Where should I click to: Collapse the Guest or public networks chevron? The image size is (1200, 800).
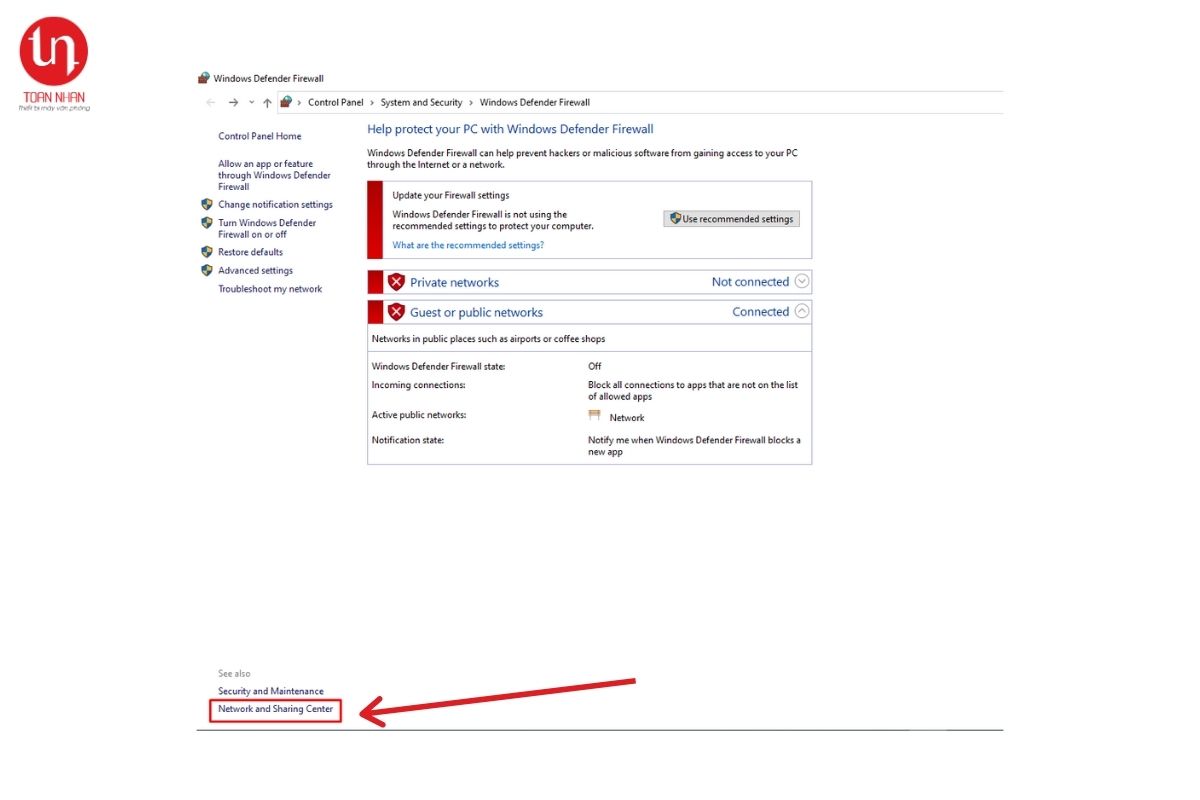802,311
